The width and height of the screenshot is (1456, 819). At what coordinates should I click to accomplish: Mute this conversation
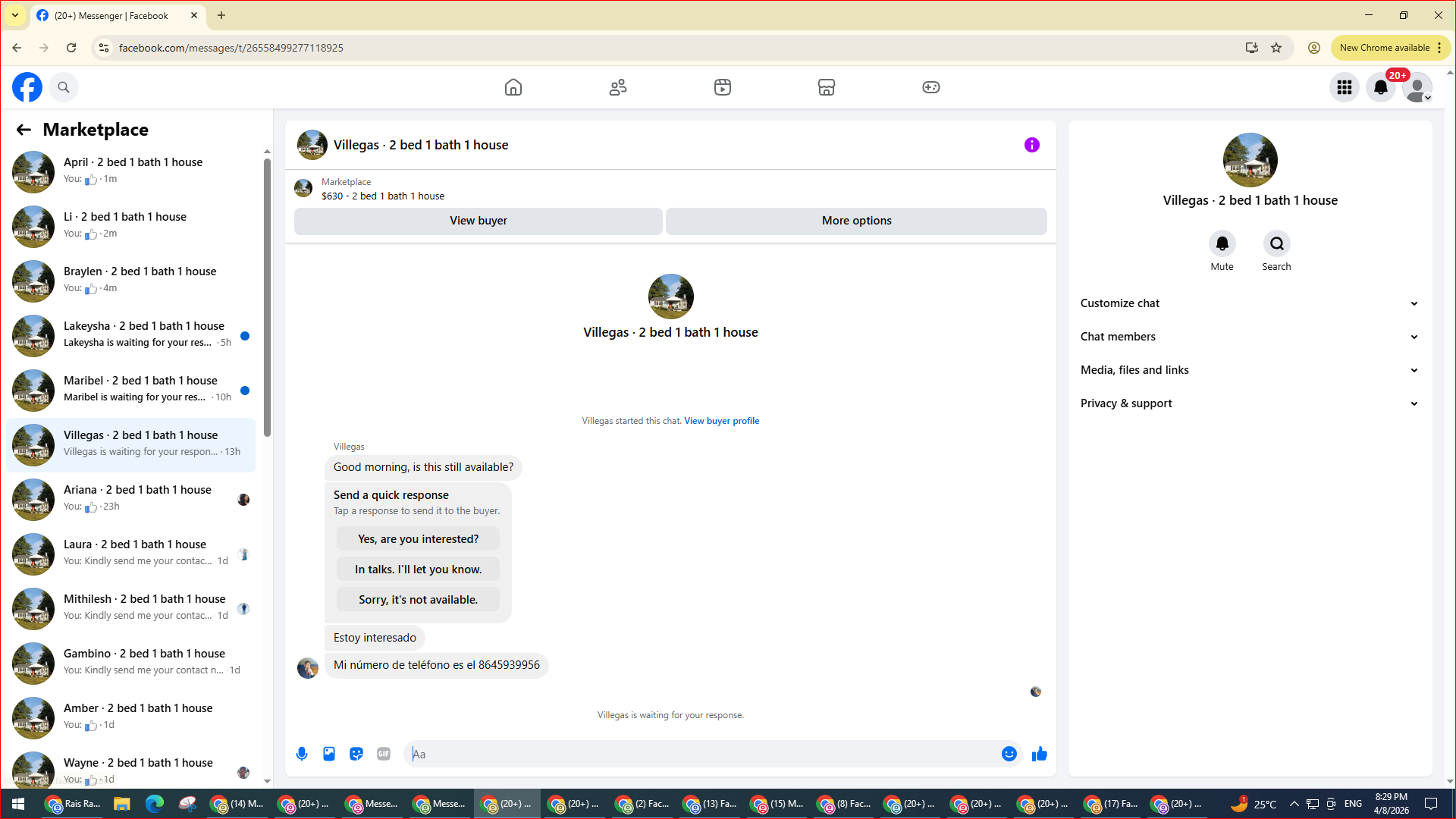tap(1222, 244)
